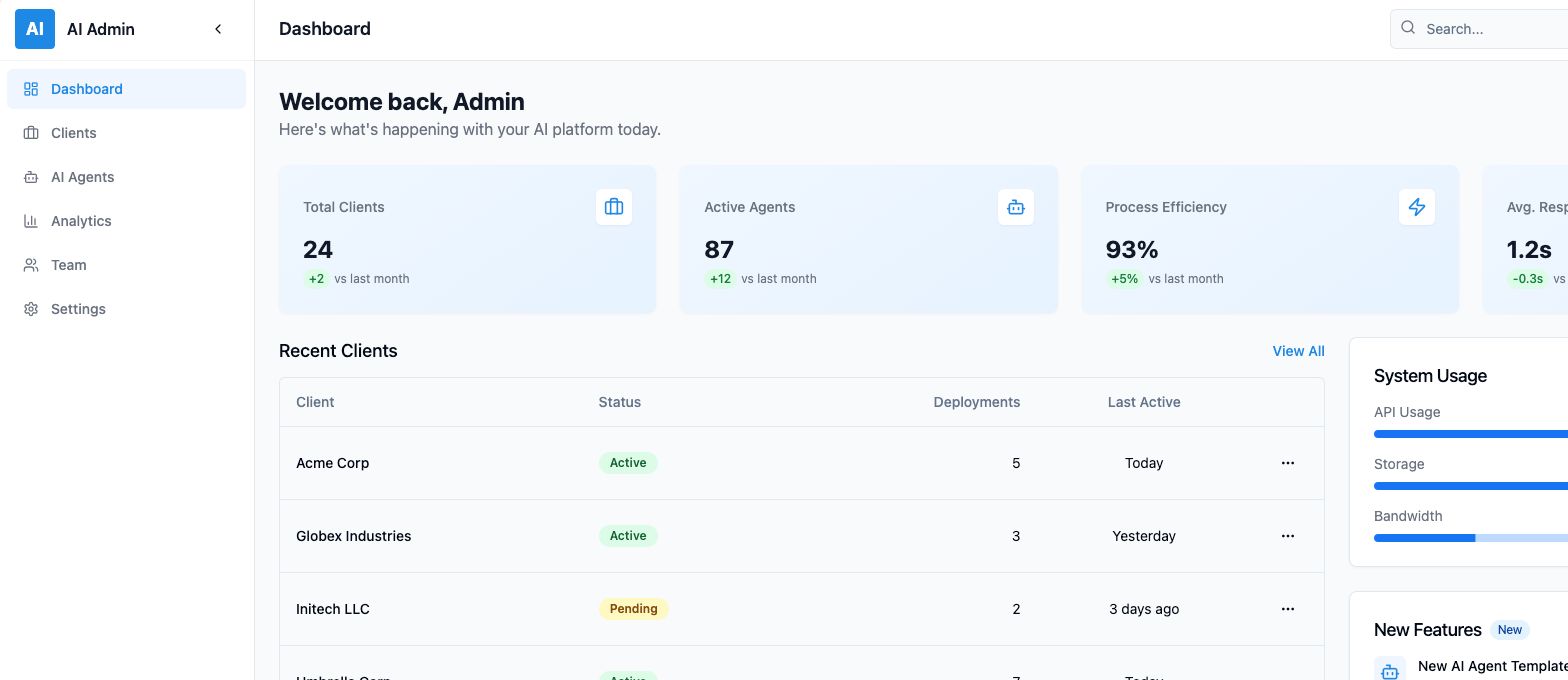This screenshot has height=680, width=1568.
Task: Click the Active Agents robot icon
Action: pyautogui.click(x=1016, y=207)
